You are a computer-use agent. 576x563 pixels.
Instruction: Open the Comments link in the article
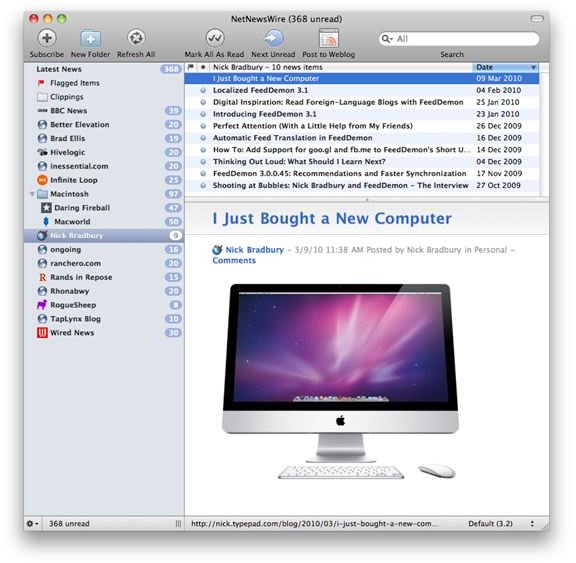point(234,260)
